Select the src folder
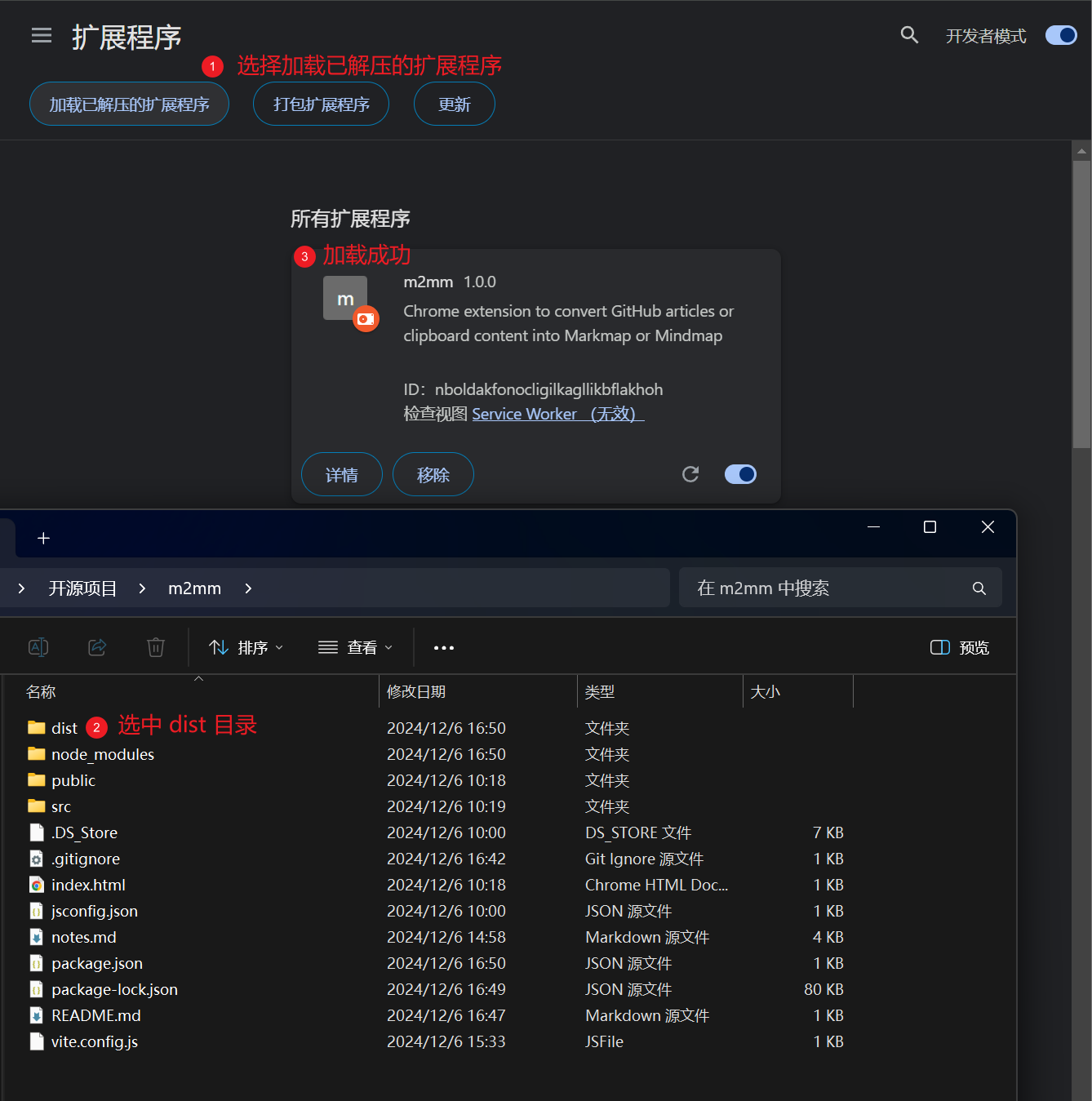This screenshot has width=1092, height=1101. (x=61, y=806)
